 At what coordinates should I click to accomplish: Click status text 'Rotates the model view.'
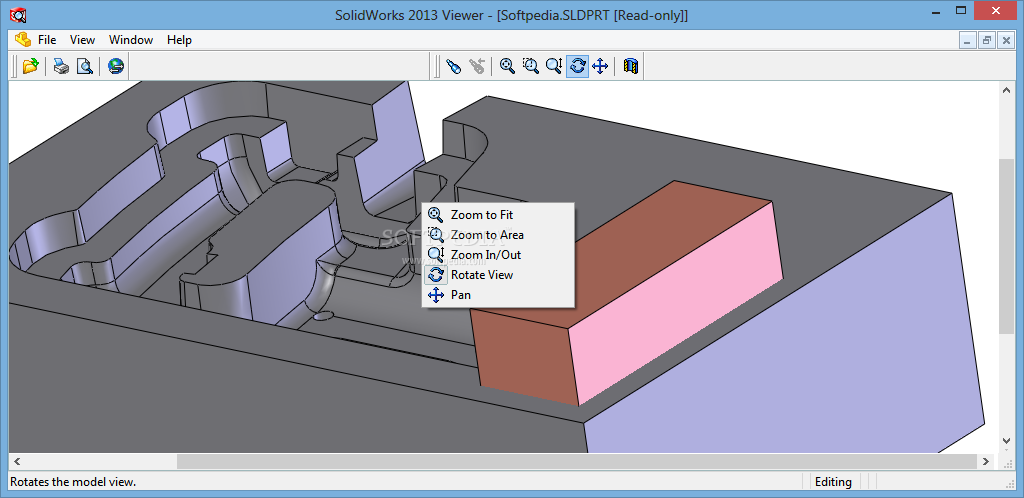73,482
